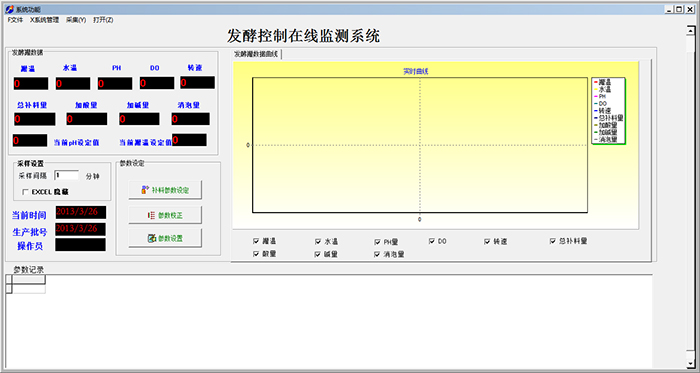Click the 加酸量 value display box
The width and height of the screenshot is (700, 373).
(87, 119)
